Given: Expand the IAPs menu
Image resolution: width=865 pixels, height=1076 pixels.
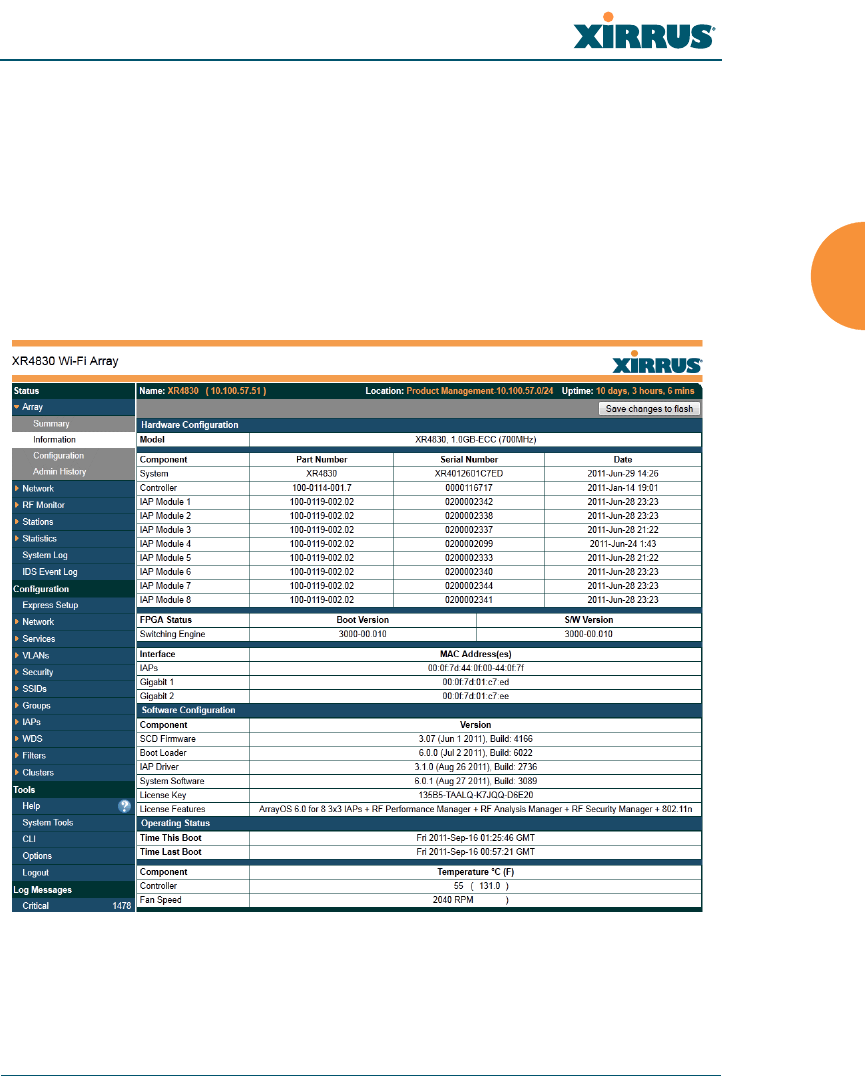Looking at the screenshot, I should click(x=32, y=722).
